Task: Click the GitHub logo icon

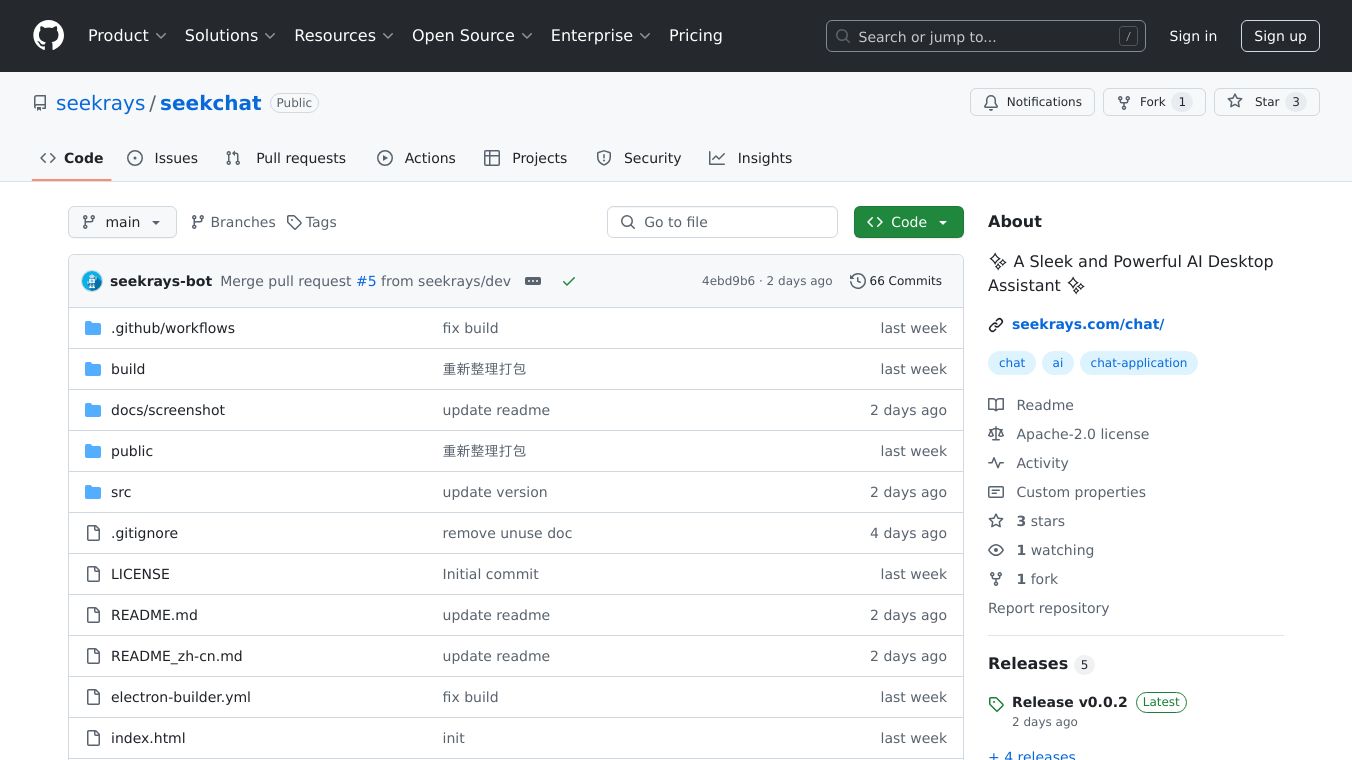Action: (x=48, y=36)
